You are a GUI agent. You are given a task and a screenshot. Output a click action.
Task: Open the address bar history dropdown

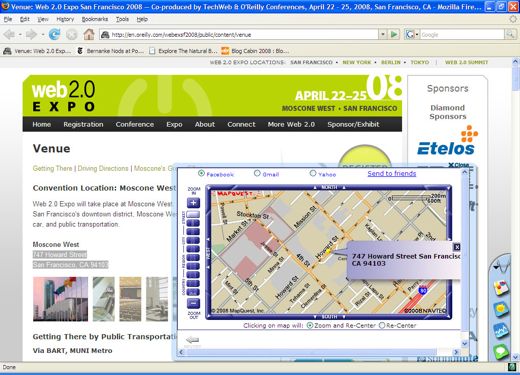[383, 34]
